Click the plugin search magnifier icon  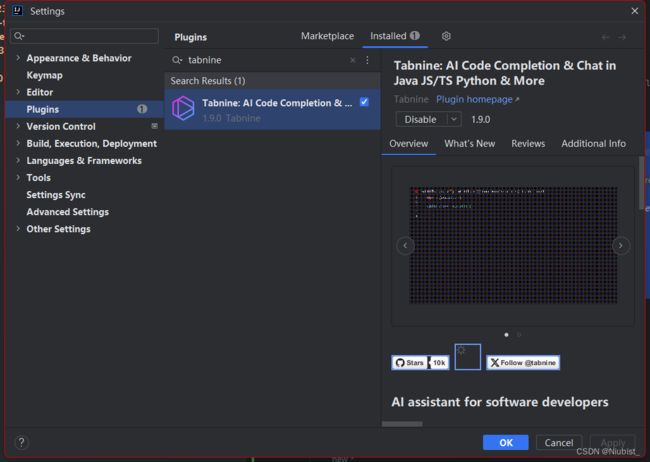click(177, 60)
